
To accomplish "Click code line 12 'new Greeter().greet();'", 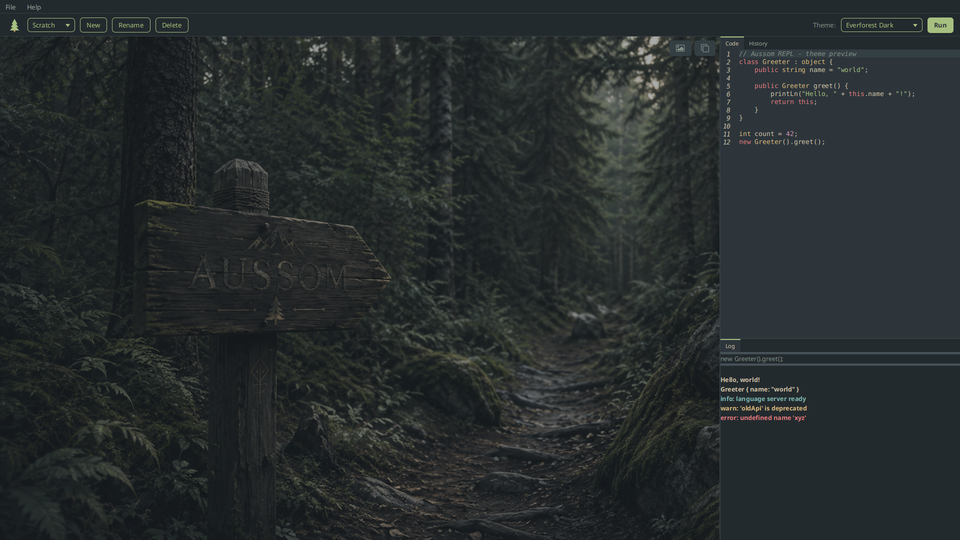I will click(x=782, y=141).
